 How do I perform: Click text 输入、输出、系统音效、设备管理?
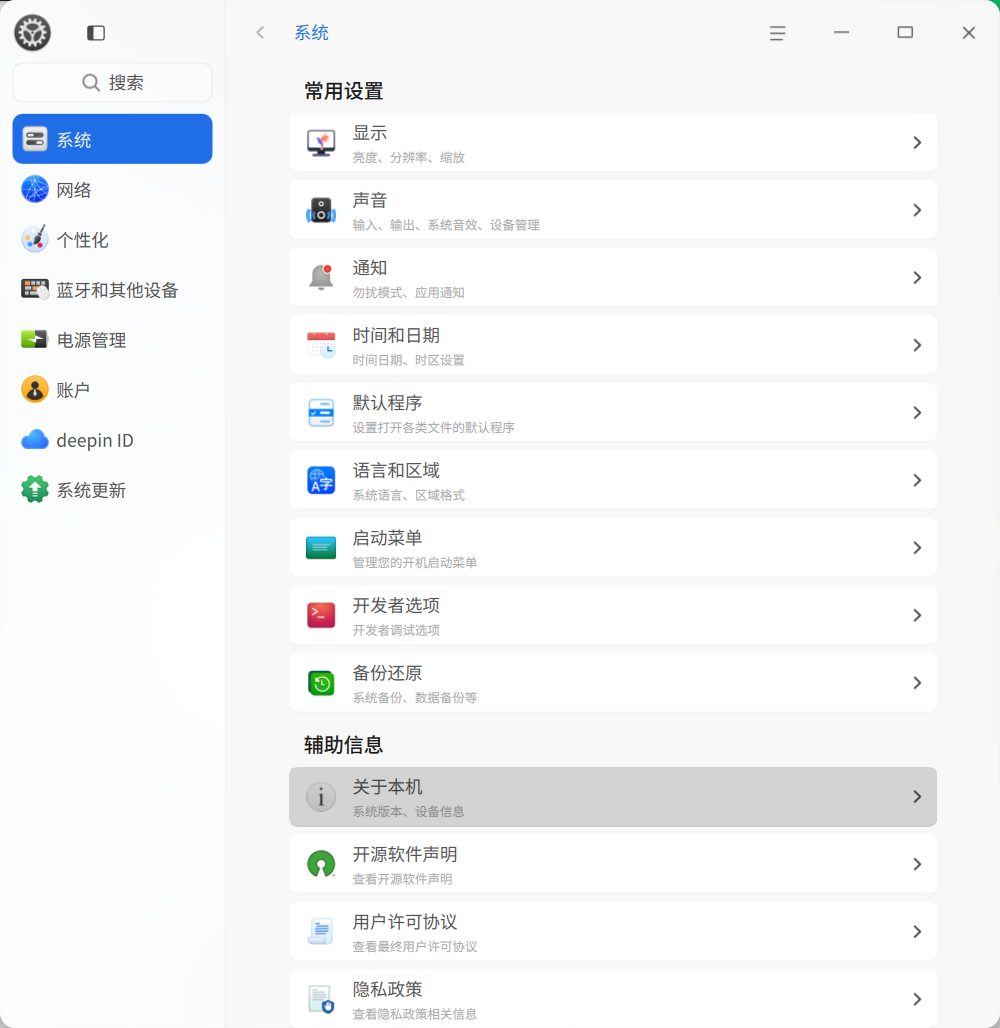pos(446,225)
